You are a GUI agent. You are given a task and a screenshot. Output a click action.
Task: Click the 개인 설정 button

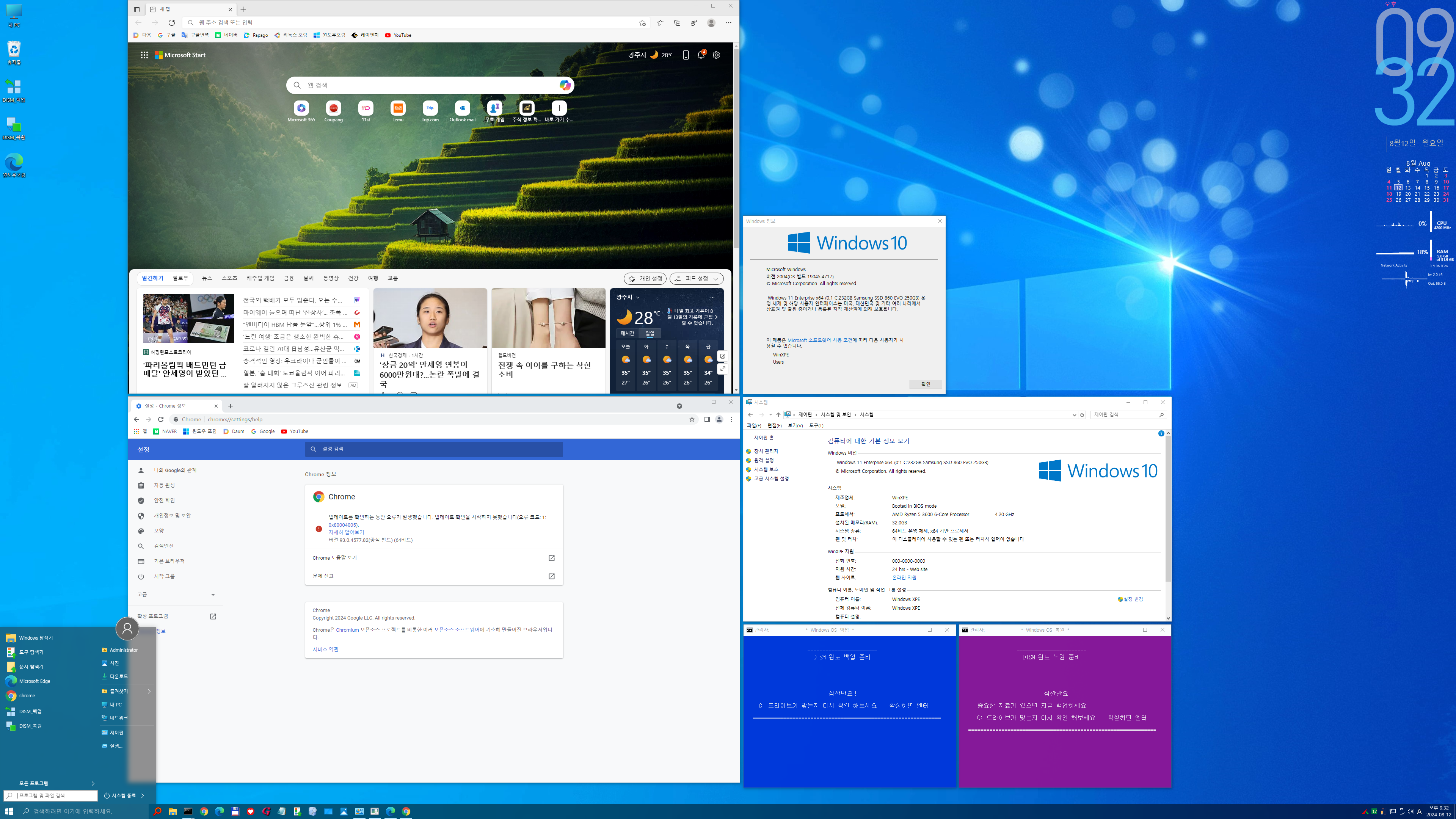[x=645, y=279]
